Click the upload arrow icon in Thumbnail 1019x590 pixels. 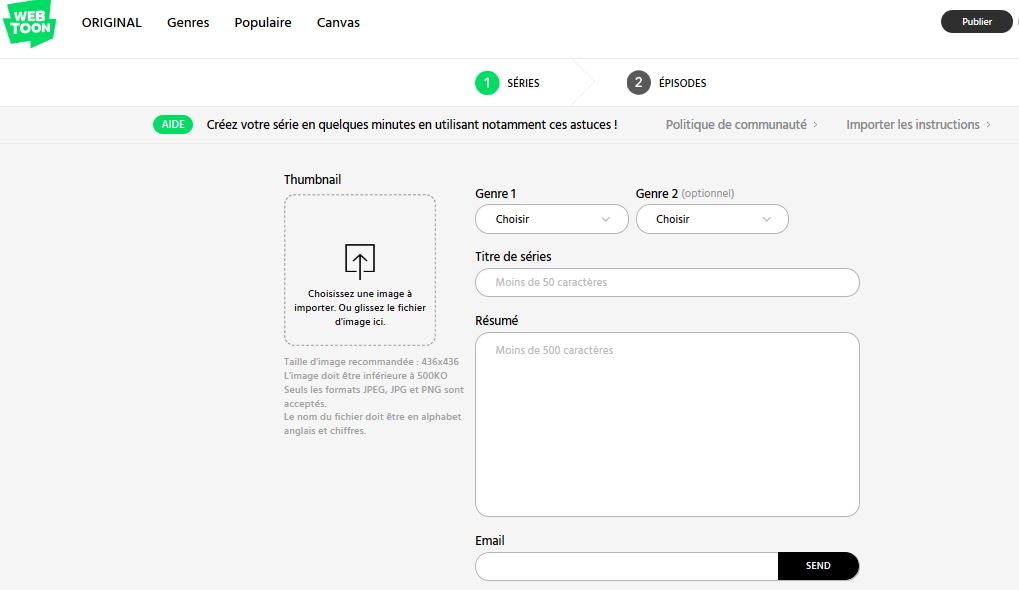click(x=360, y=260)
